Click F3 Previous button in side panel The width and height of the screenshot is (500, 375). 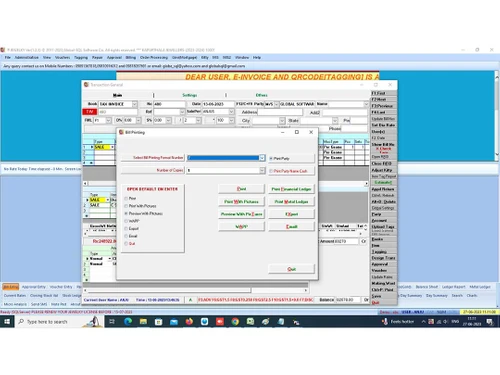(383, 106)
